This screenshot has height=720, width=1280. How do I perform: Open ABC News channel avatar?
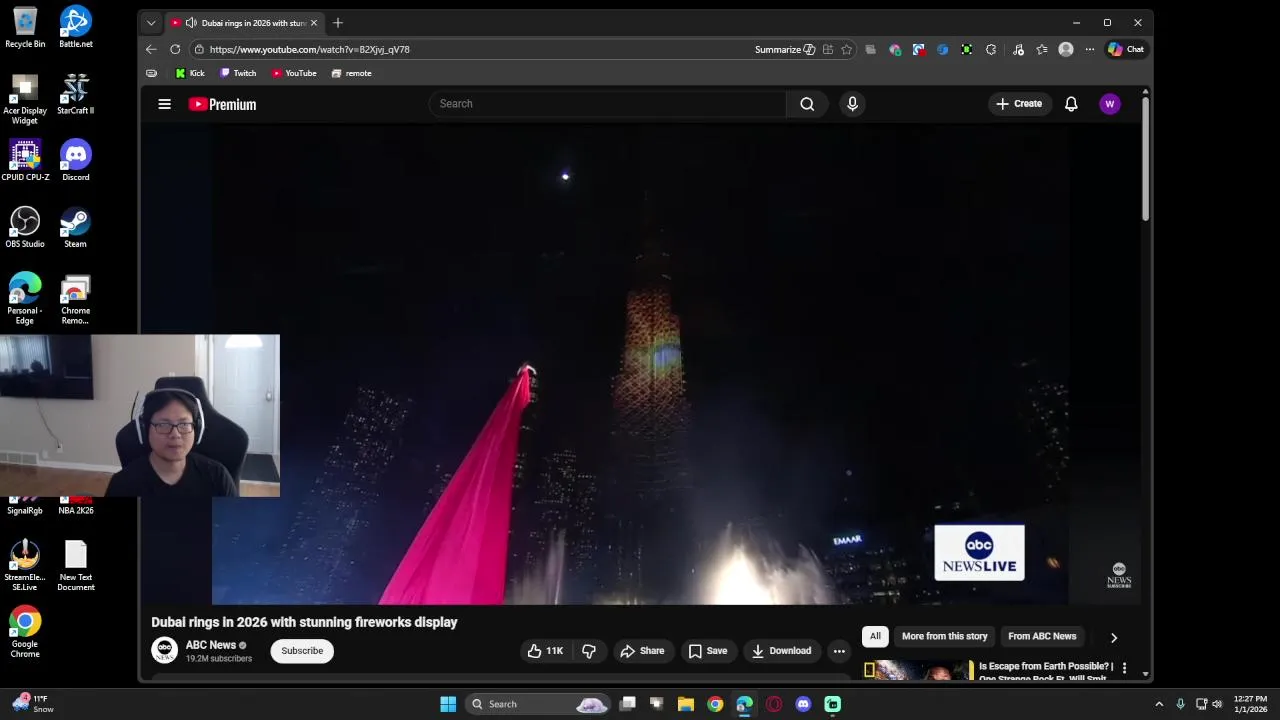164,650
